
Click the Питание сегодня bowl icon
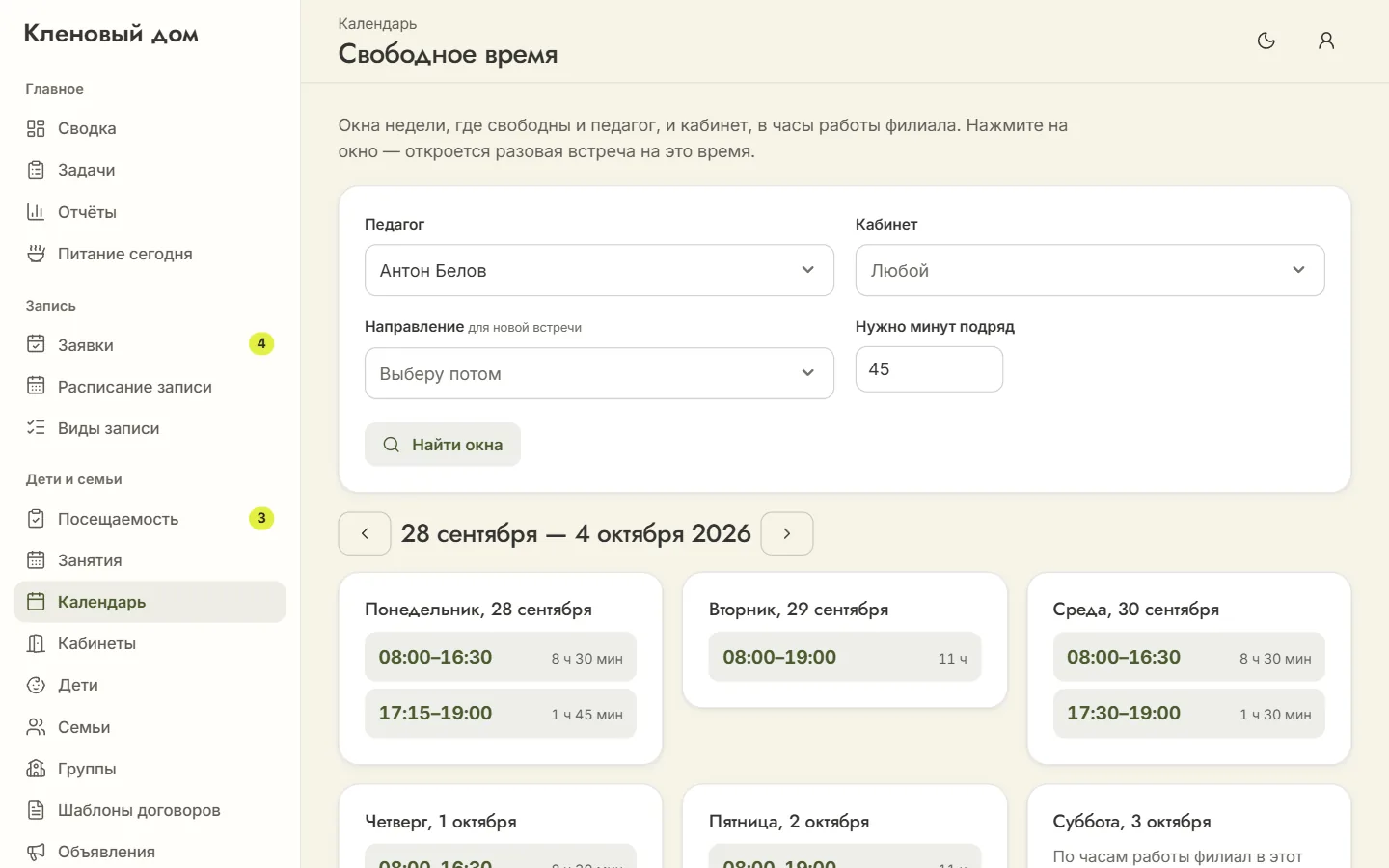(x=36, y=254)
